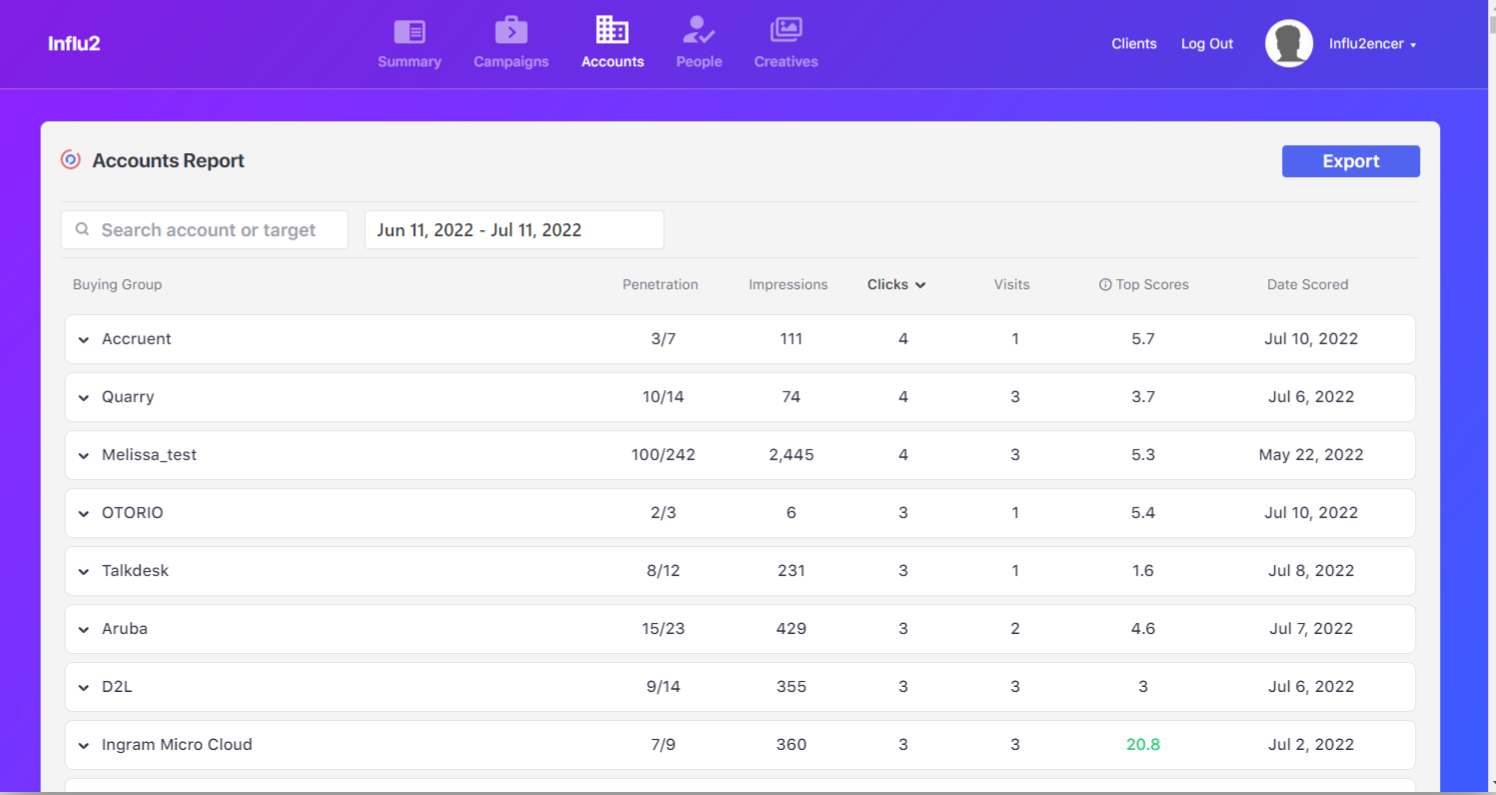Expand the D2L row chevron
Image resolution: width=1496 pixels, height=795 pixels.
pos(84,688)
